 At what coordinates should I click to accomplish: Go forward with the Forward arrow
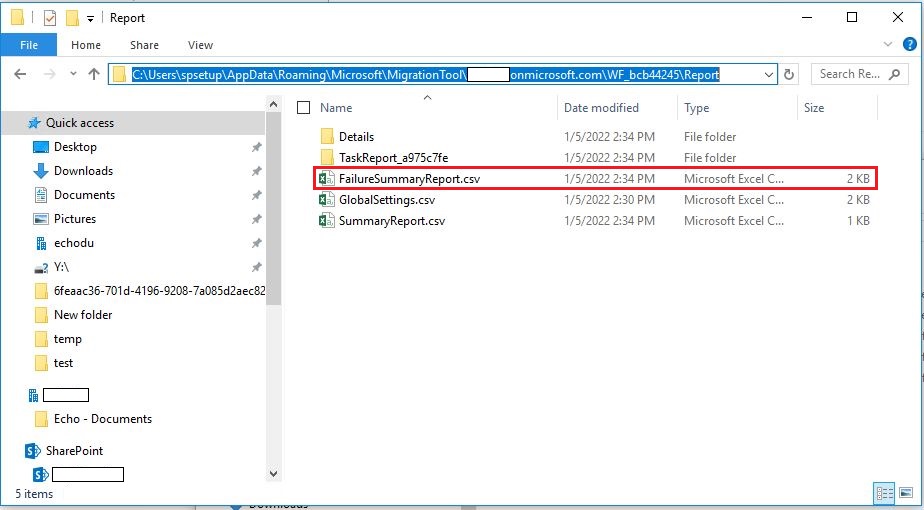pos(50,74)
